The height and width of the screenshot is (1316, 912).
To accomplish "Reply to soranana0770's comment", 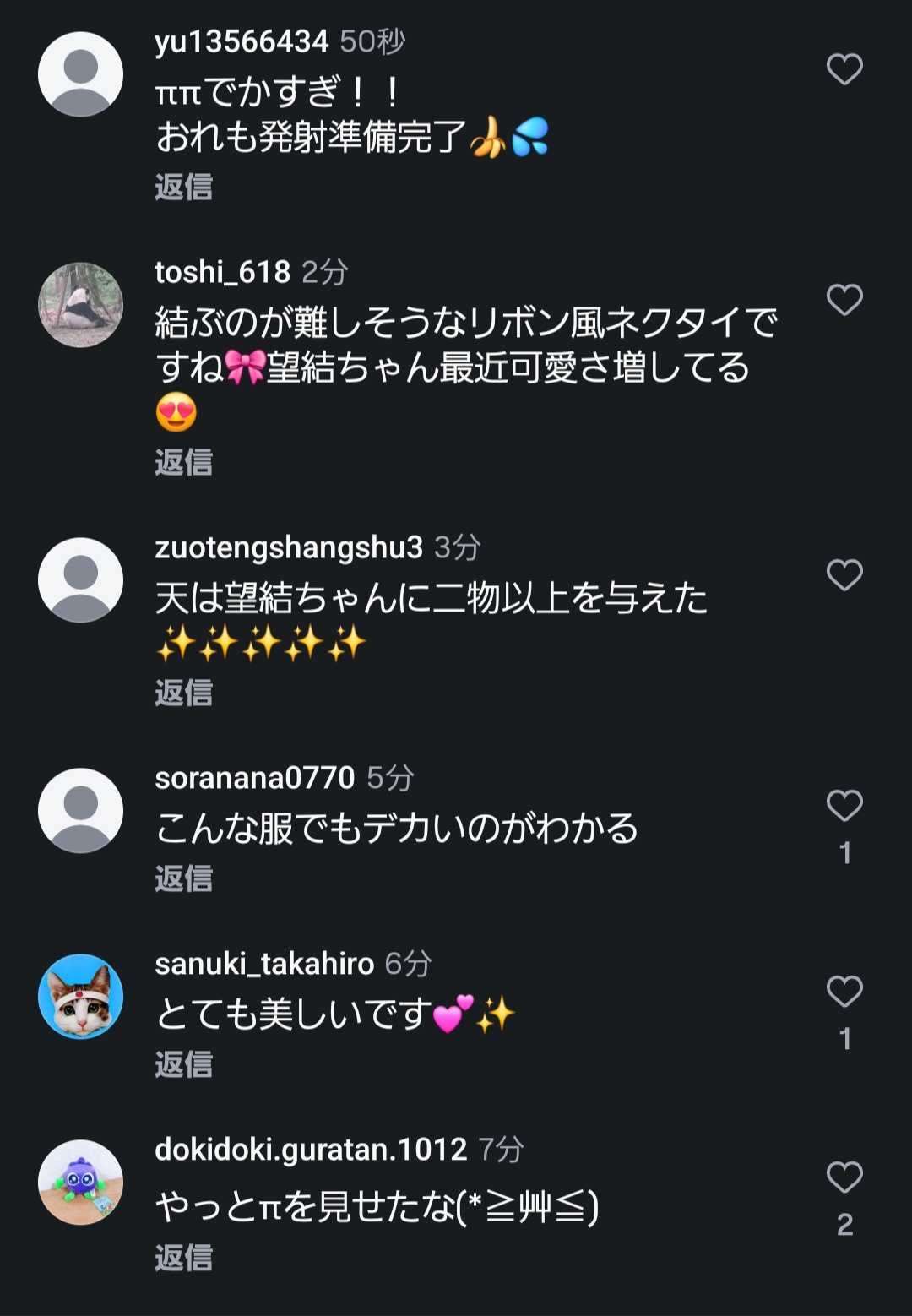I will [183, 879].
